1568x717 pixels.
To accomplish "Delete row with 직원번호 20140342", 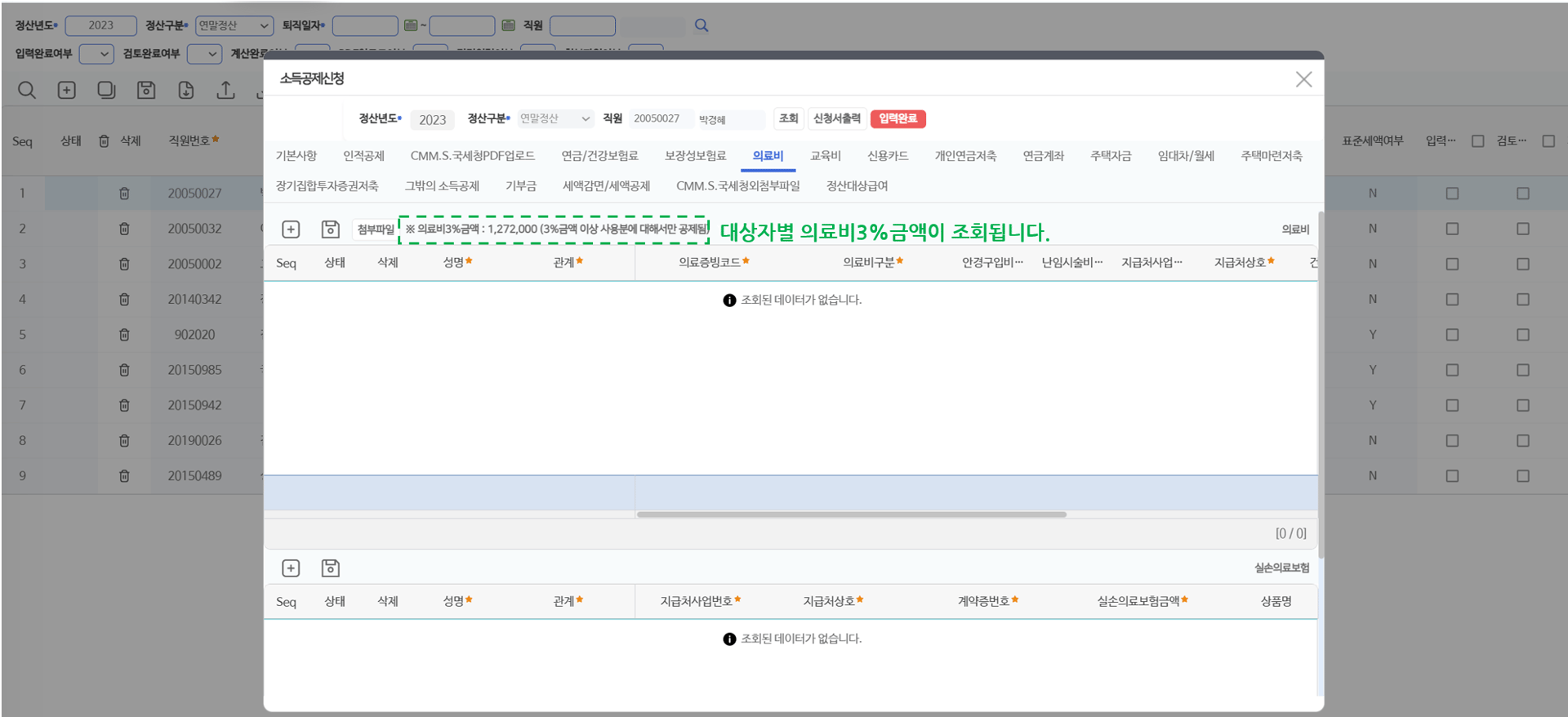I will (x=124, y=300).
